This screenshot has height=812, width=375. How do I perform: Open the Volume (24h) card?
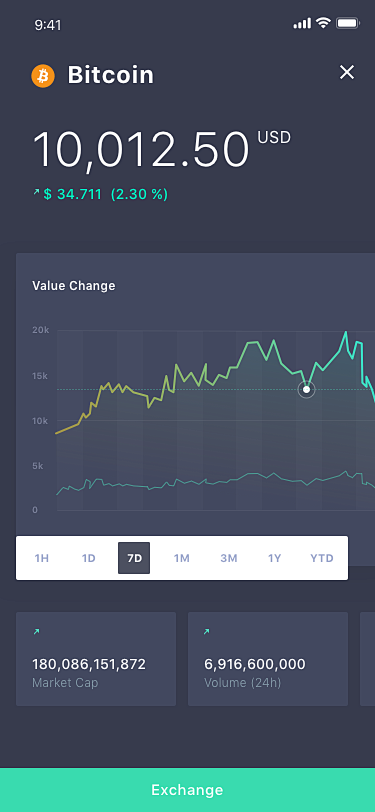coord(268,659)
